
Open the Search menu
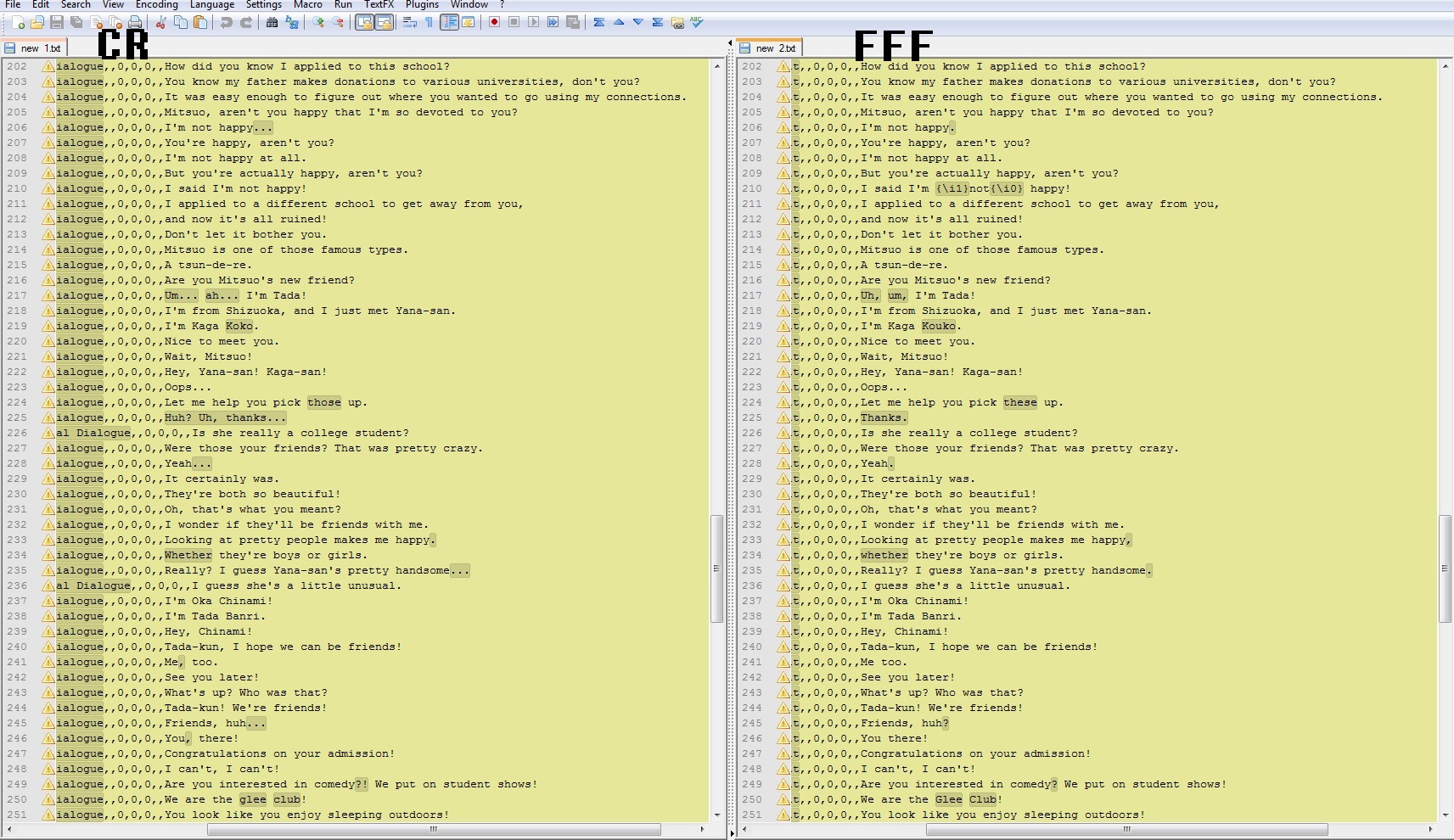coord(76,4)
